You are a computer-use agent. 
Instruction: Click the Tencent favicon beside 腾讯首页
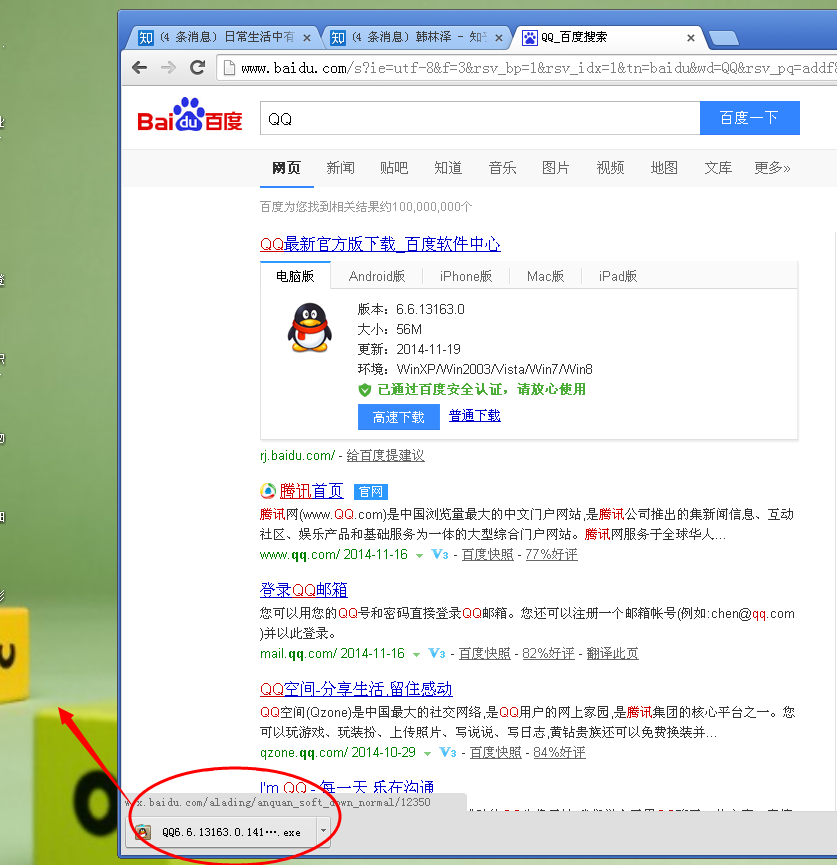tap(268, 490)
